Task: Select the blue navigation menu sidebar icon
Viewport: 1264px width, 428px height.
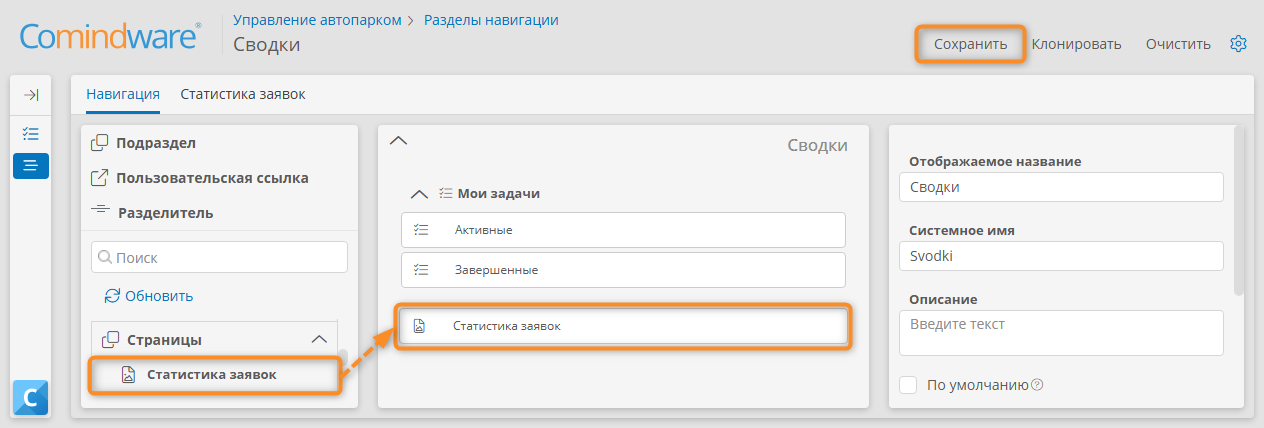Action: tap(31, 165)
